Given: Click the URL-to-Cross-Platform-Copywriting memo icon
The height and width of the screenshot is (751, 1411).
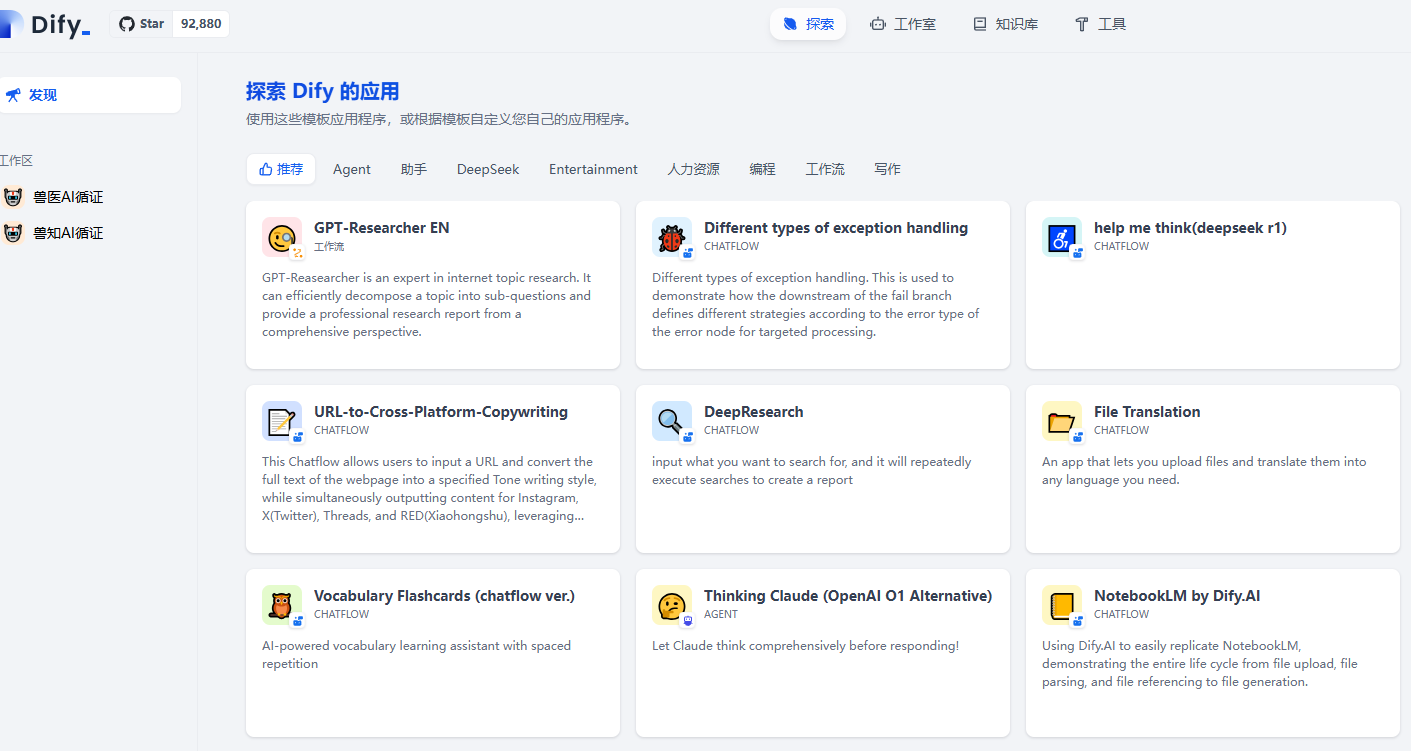Looking at the screenshot, I should [x=282, y=421].
